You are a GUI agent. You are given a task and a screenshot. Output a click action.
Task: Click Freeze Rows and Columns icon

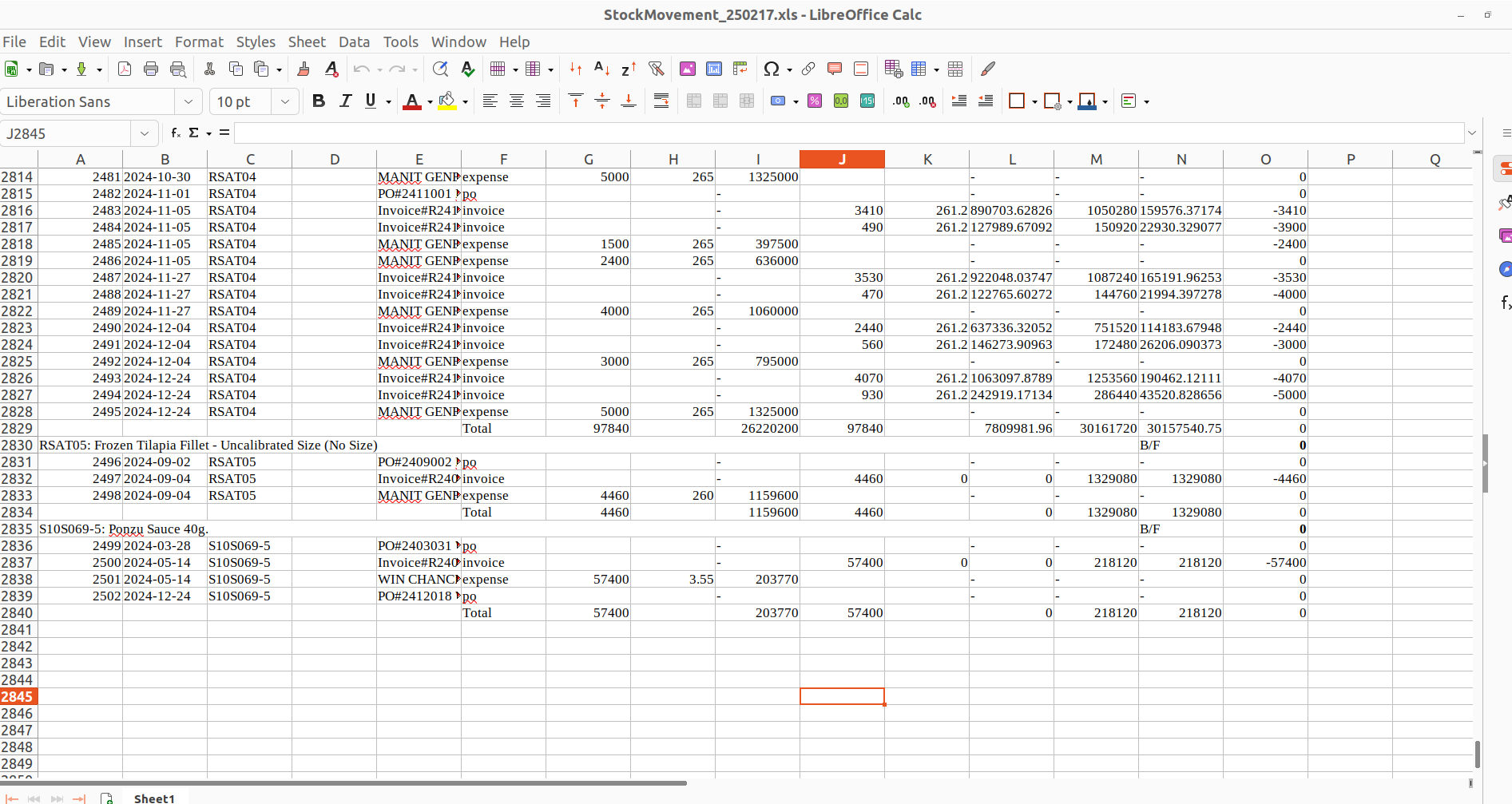pyautogui.click(x=919, y=69)
